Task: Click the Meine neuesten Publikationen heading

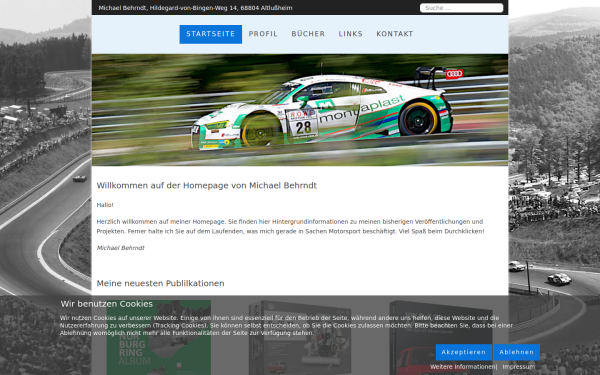Action: pyautogui.click(x=160, y=284)
